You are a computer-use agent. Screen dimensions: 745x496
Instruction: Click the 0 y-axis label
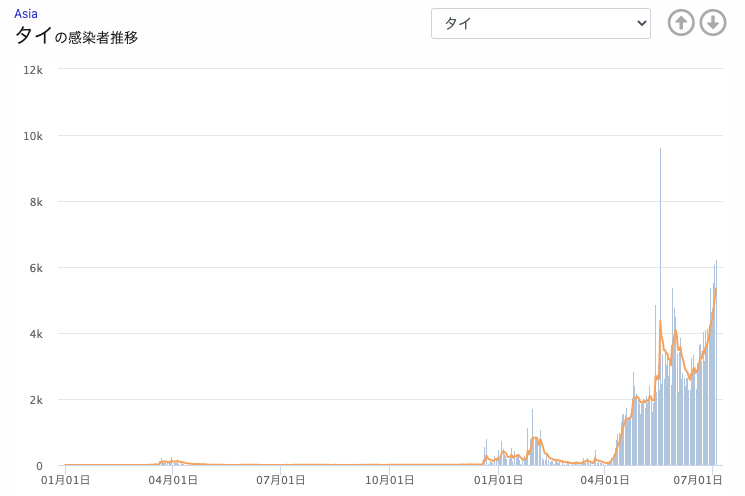pos(39,467)
